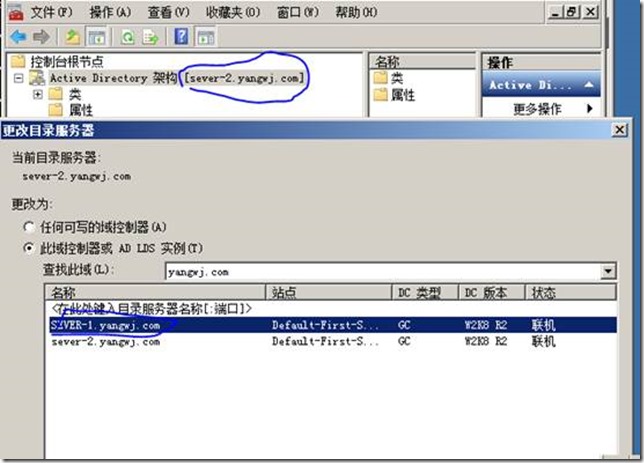Select 属性 label in the 名称 list

402,95
